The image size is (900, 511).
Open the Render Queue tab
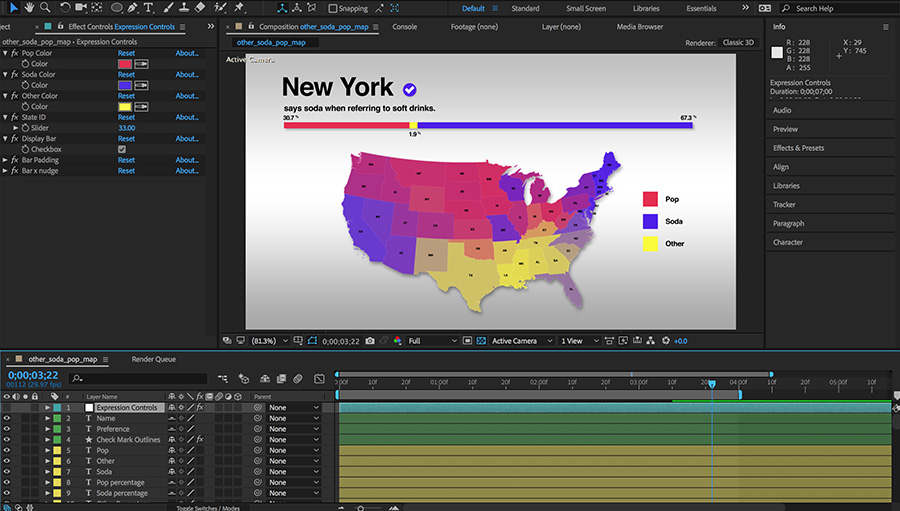click(x=154, y=359)
